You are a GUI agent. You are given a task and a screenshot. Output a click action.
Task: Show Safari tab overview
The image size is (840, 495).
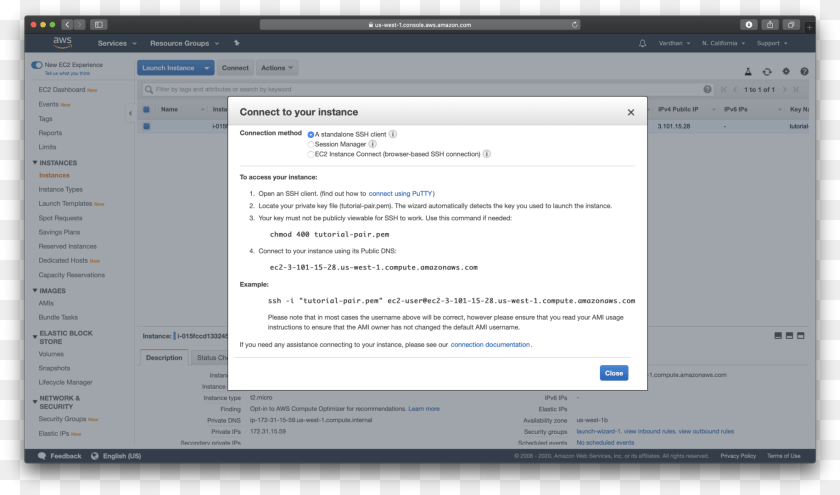point(791,25)
